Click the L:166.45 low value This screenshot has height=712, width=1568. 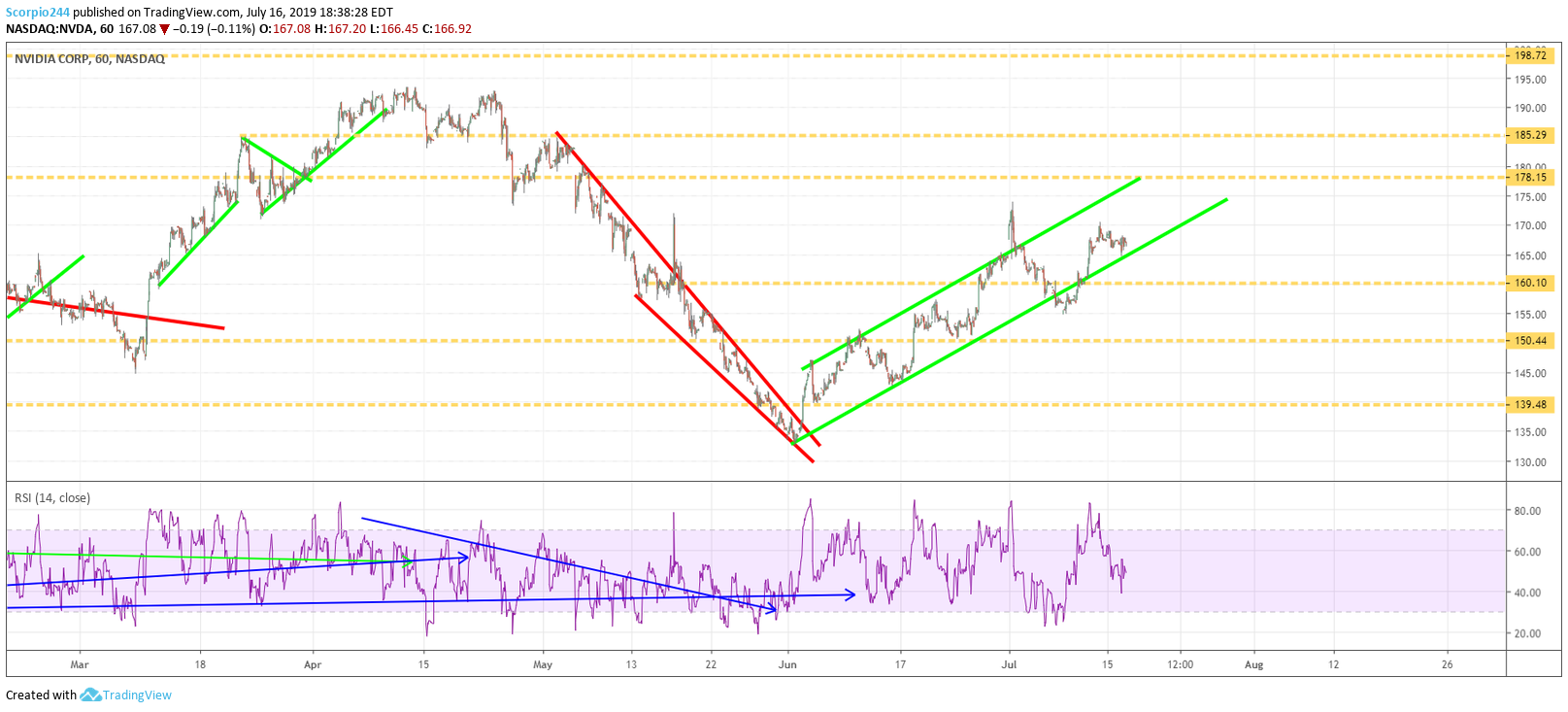tap(394, 29)
